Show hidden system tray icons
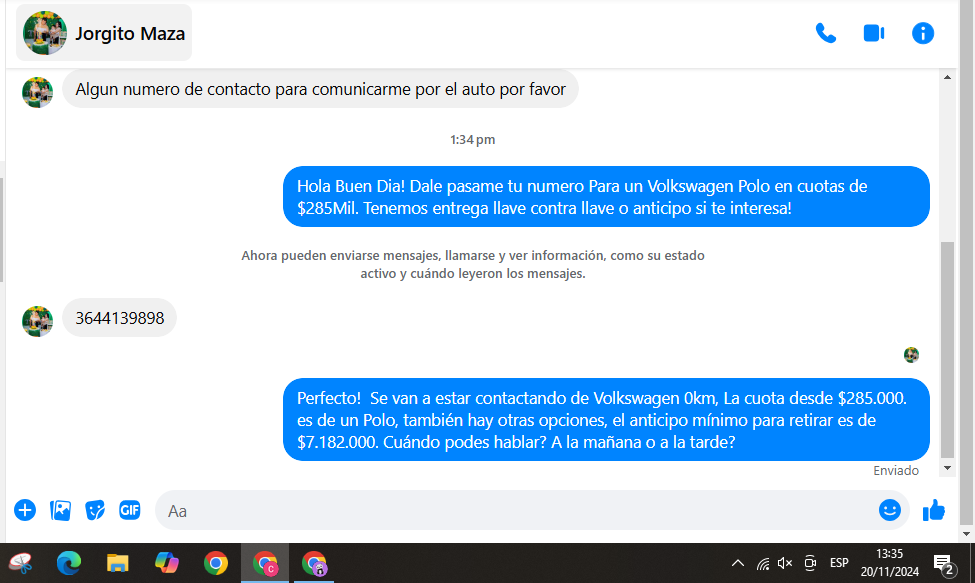 pos(737,563)
